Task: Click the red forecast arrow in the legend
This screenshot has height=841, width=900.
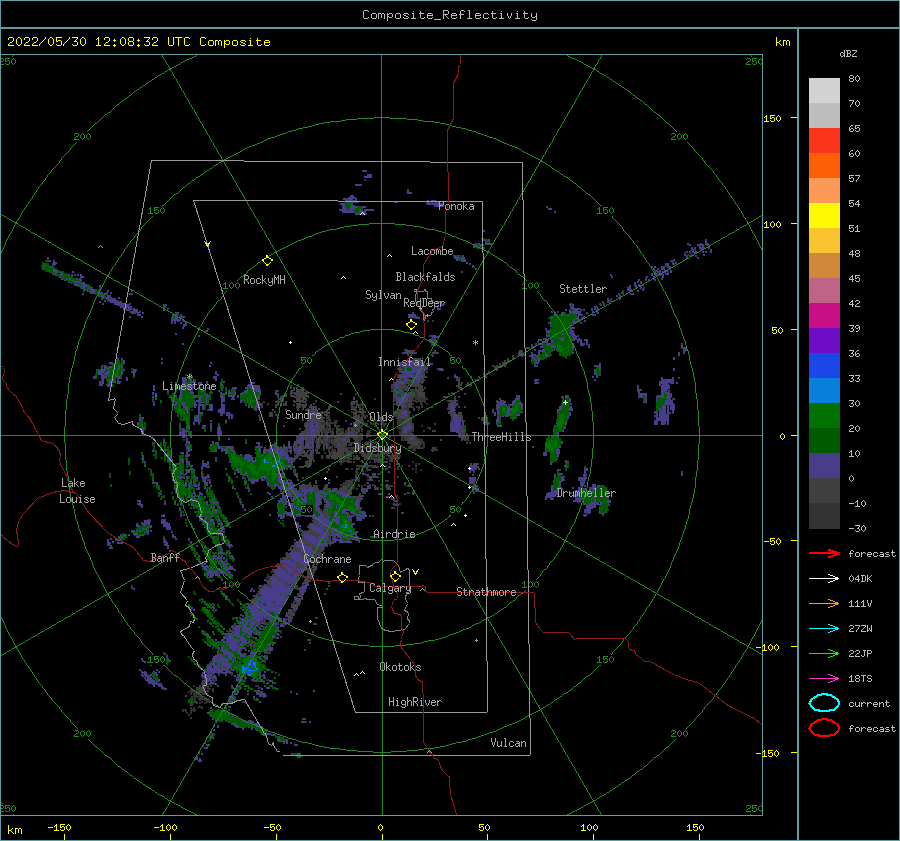Action: (824, 553)
